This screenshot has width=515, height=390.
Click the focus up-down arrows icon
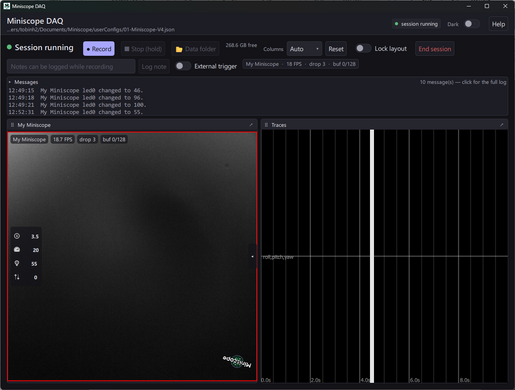coord(17,277)
